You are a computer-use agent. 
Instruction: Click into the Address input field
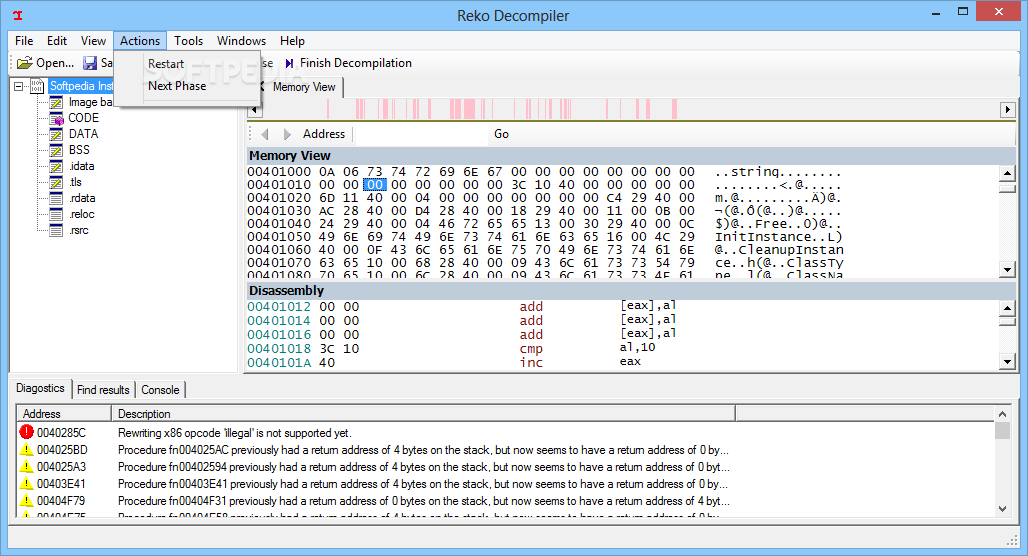coord(420,134)
